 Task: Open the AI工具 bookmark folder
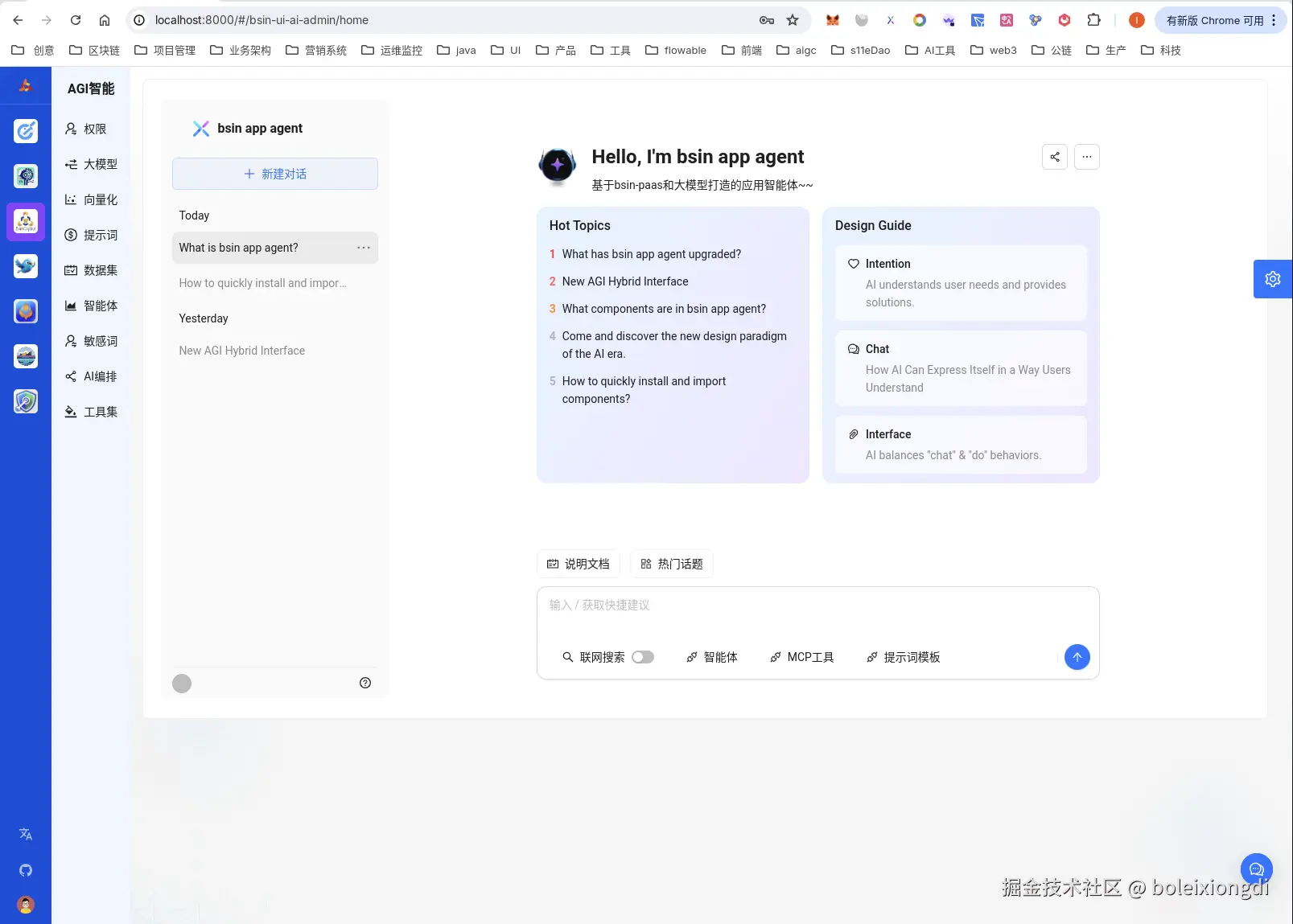930,50
